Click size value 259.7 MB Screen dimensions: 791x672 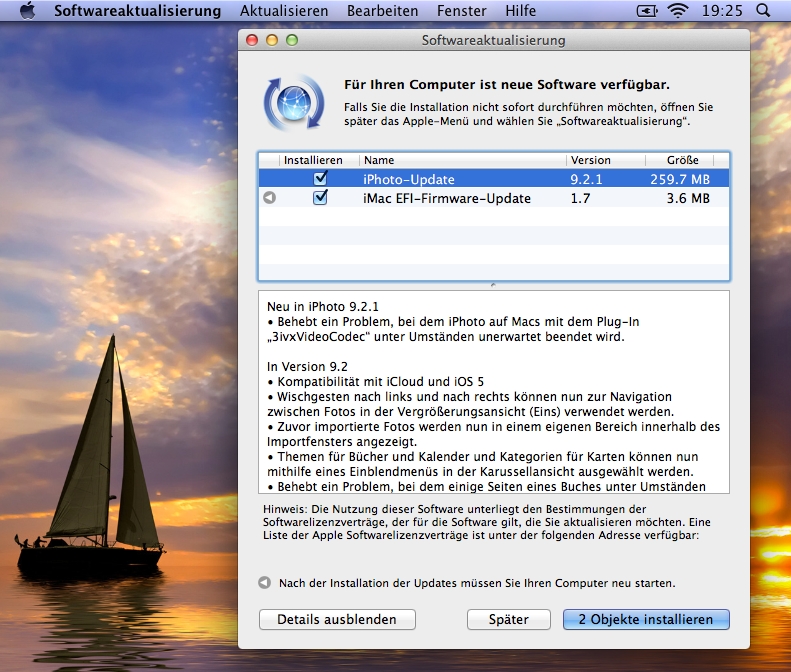pos(680,179)
